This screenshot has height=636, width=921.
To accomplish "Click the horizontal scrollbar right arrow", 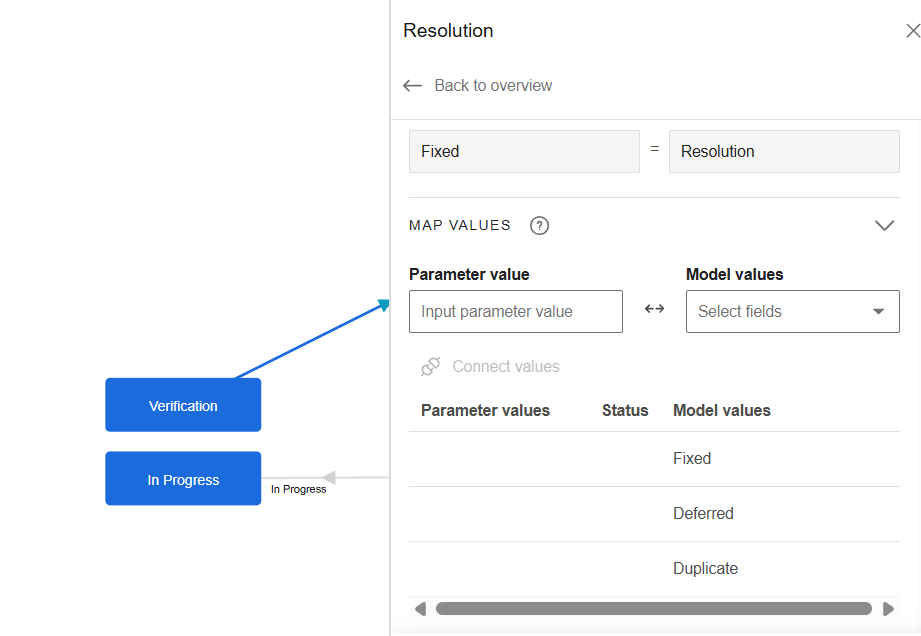I will pyautogui.click(x=889, y=609).
